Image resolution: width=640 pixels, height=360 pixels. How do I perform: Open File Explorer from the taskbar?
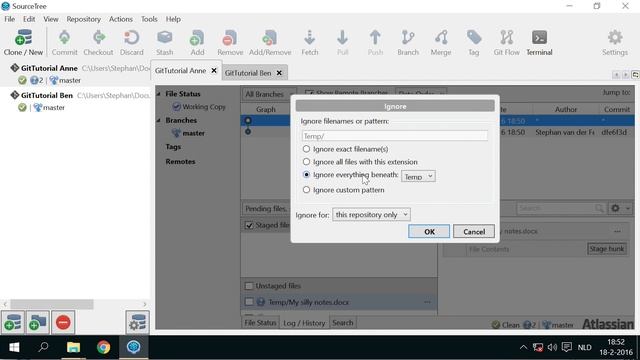[73, 347]
